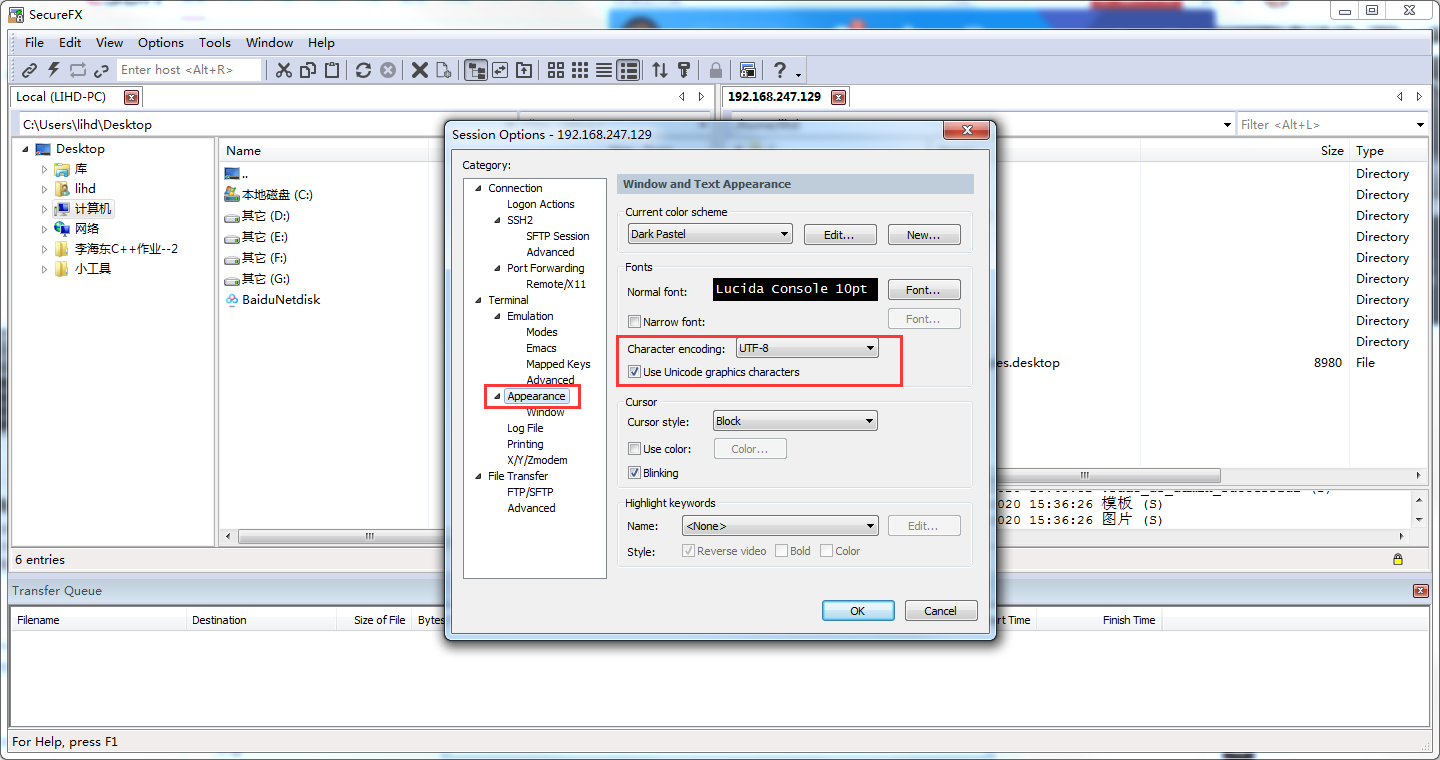
Task: Open the Character encoding dropdown
Action: [807, 348]
